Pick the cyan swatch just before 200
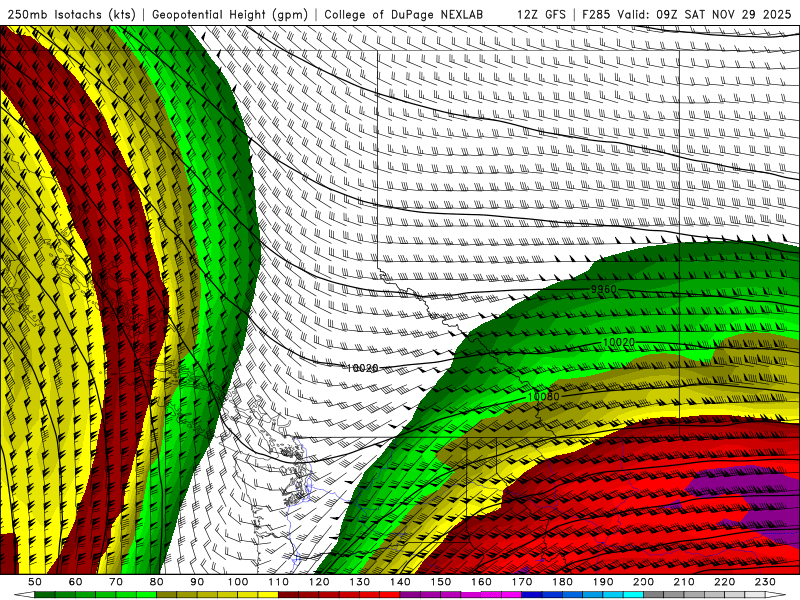The height and width of the screenshot is (600, 800). click(633, 595)
